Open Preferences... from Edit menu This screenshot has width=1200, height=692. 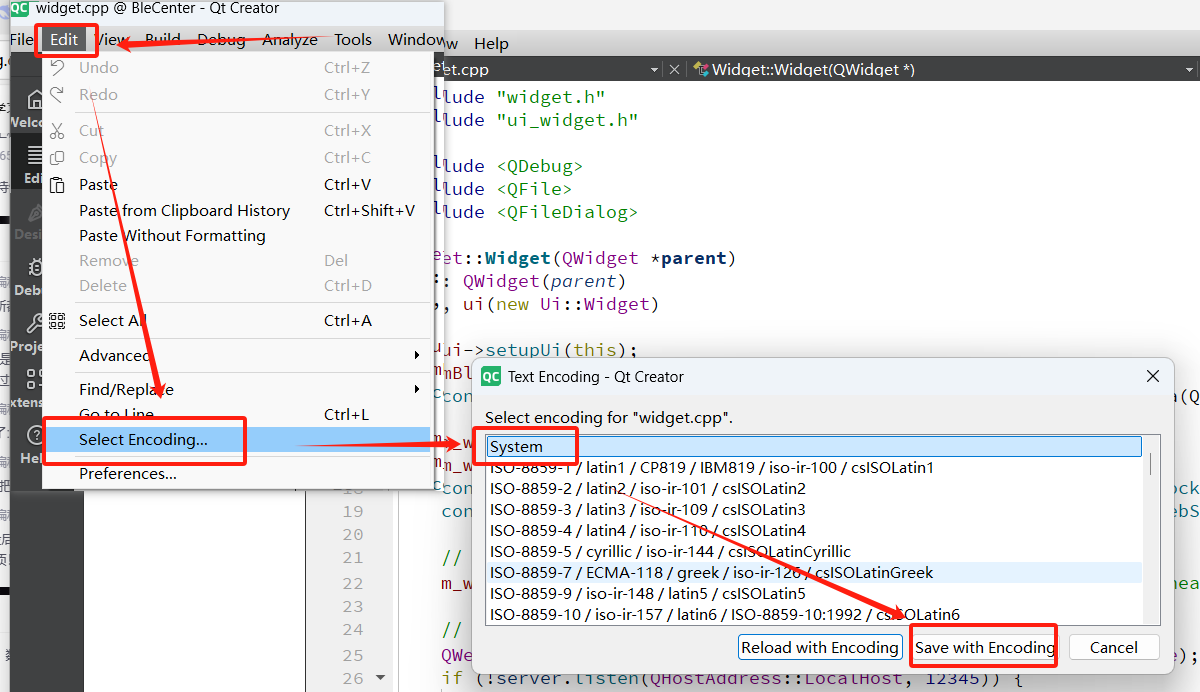[x=239, y=474]
